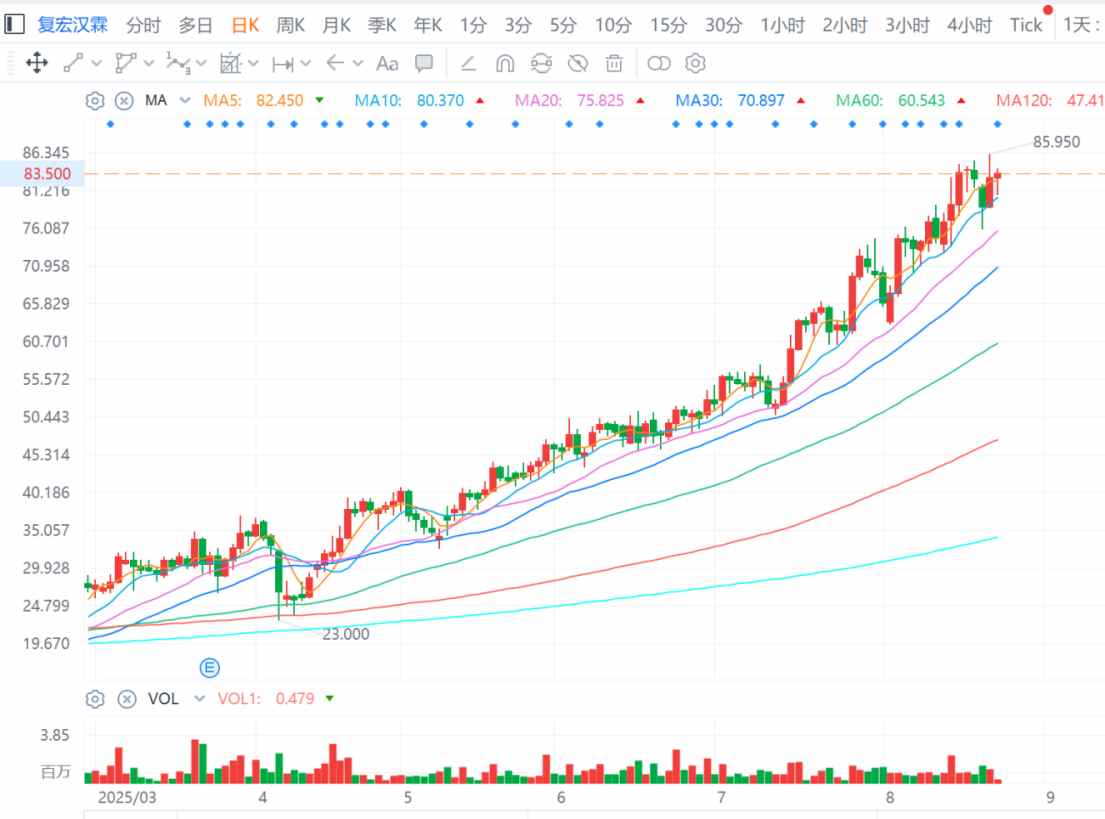Open the polyline tool dropdown arrow
This screenshot has width=1105, height=819.
149,64
